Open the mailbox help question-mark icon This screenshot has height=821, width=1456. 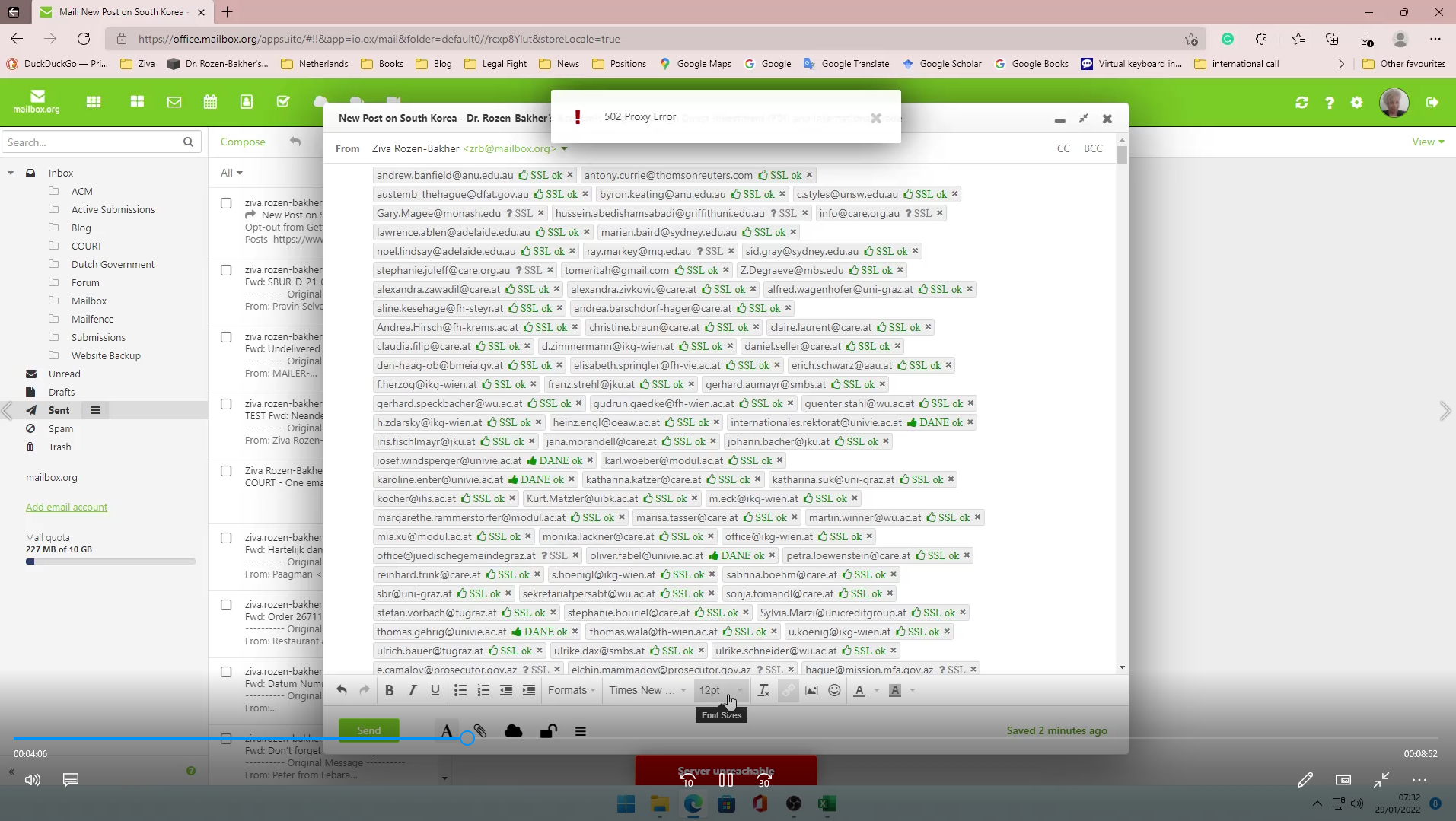[x=1330, y=103]
